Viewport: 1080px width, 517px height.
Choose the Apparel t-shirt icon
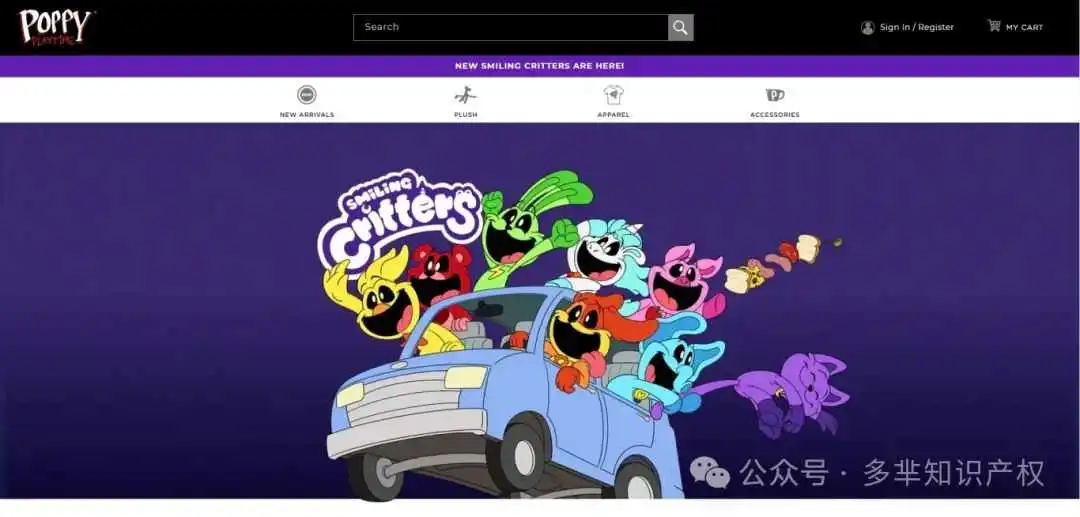pos(613,95)
